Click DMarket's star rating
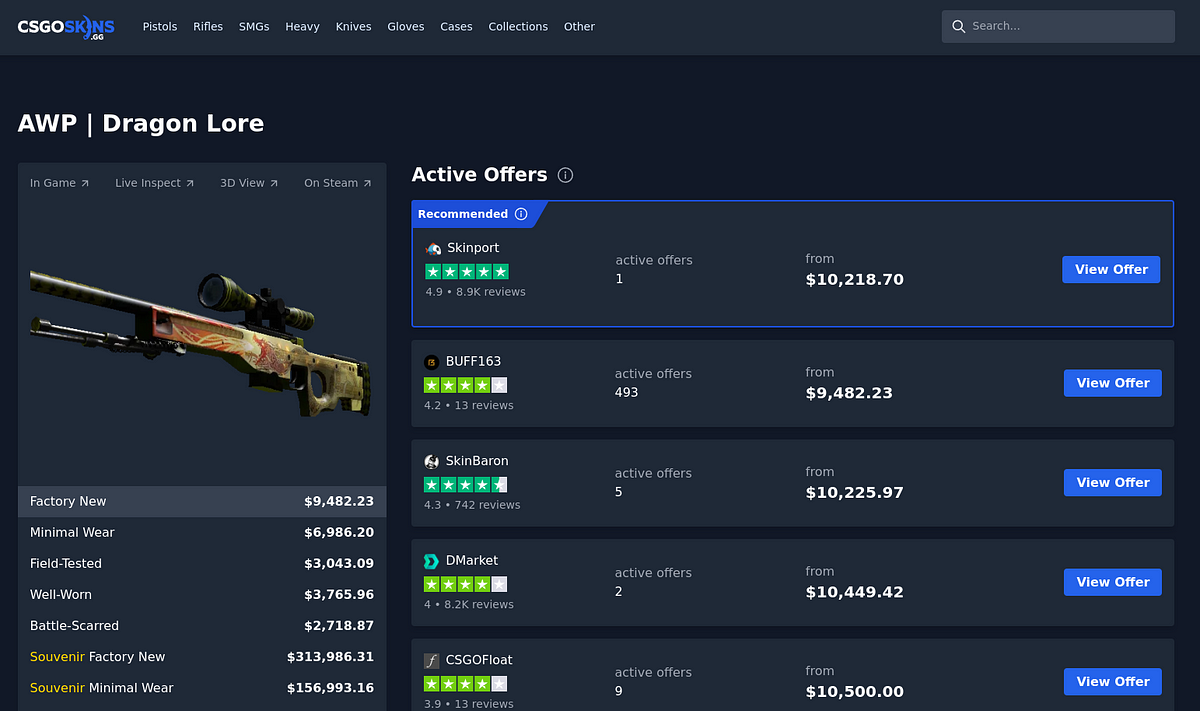Viewport: 1200px width, 711px height. (x=465, y=584)
